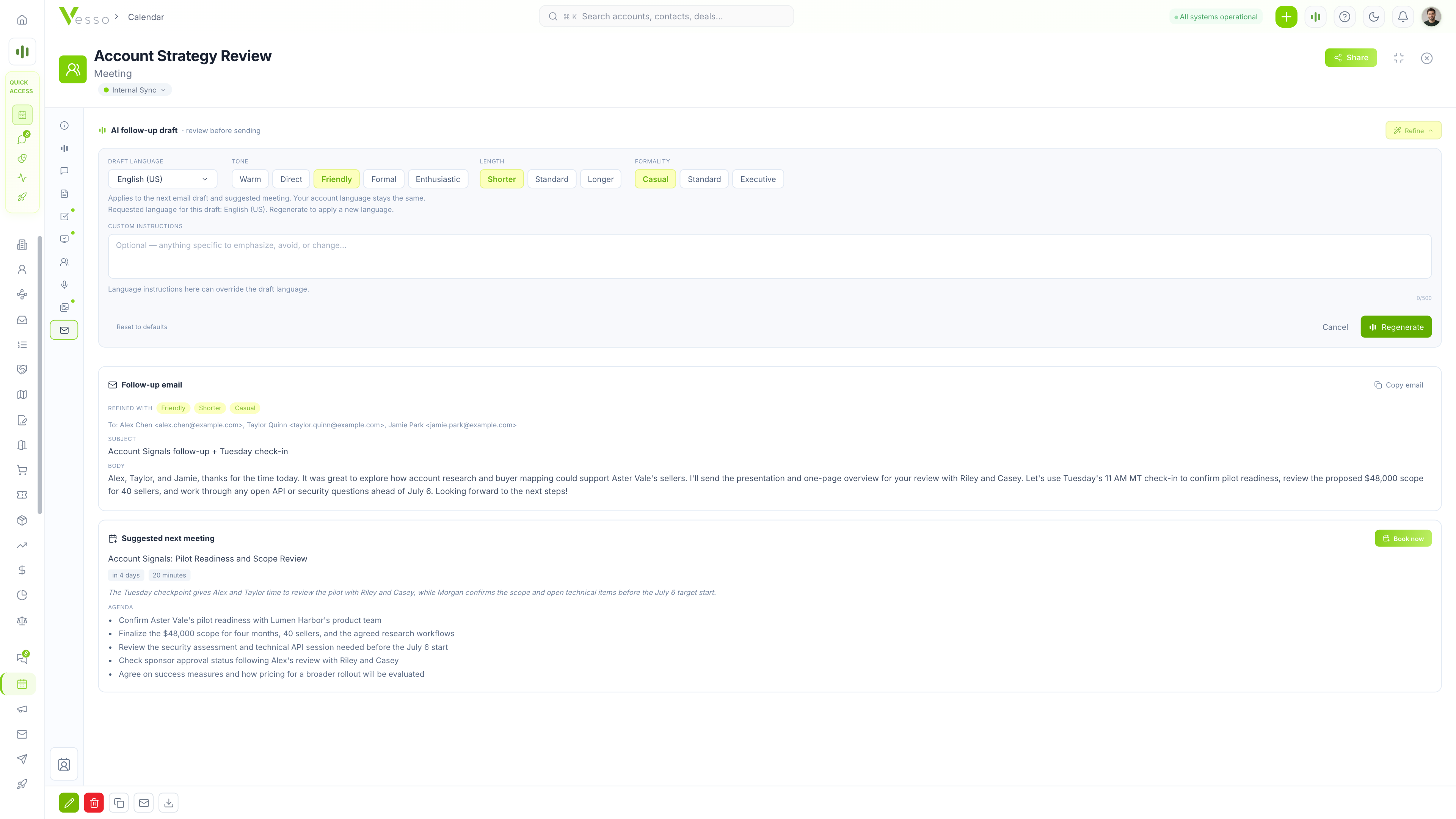Click the Book now button
This screenshot has width=1456, height=819.
tap(1403, 539)
